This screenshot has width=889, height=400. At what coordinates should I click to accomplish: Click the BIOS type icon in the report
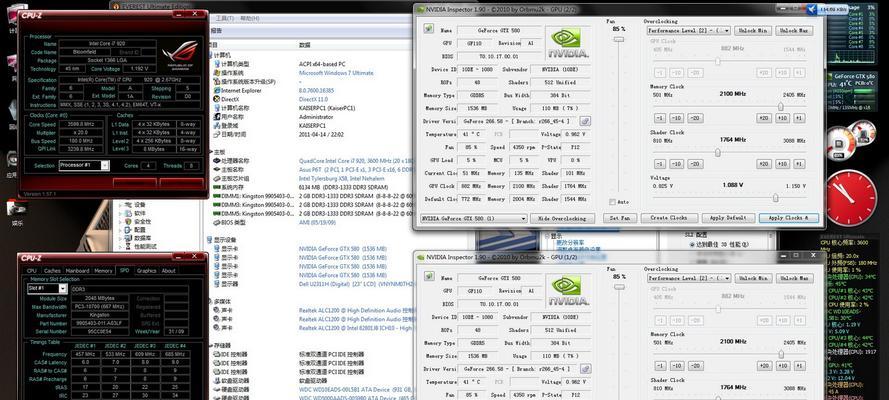[x=216, y=222]
